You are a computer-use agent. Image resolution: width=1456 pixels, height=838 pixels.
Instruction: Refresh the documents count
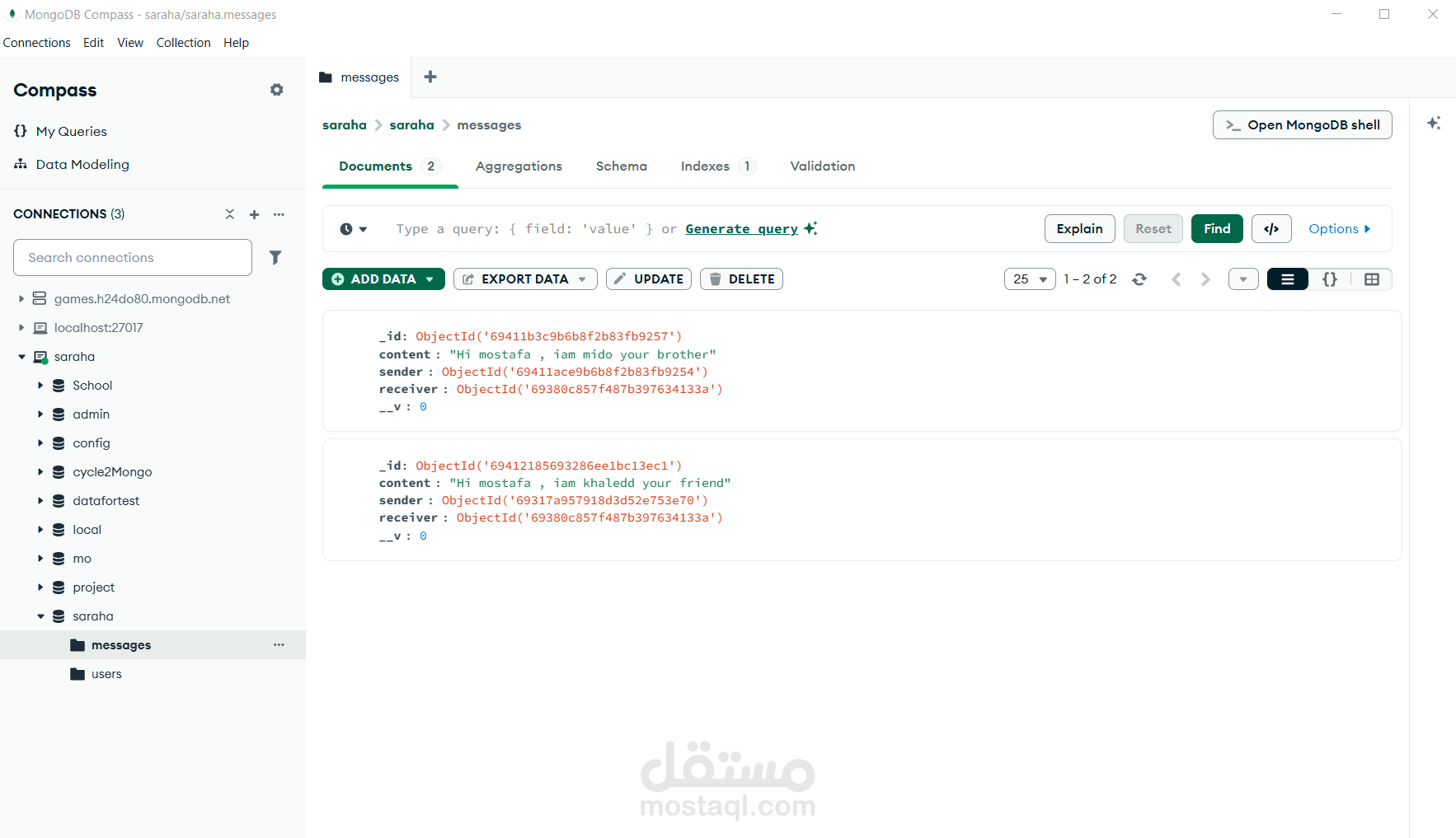coord(1139,279)
